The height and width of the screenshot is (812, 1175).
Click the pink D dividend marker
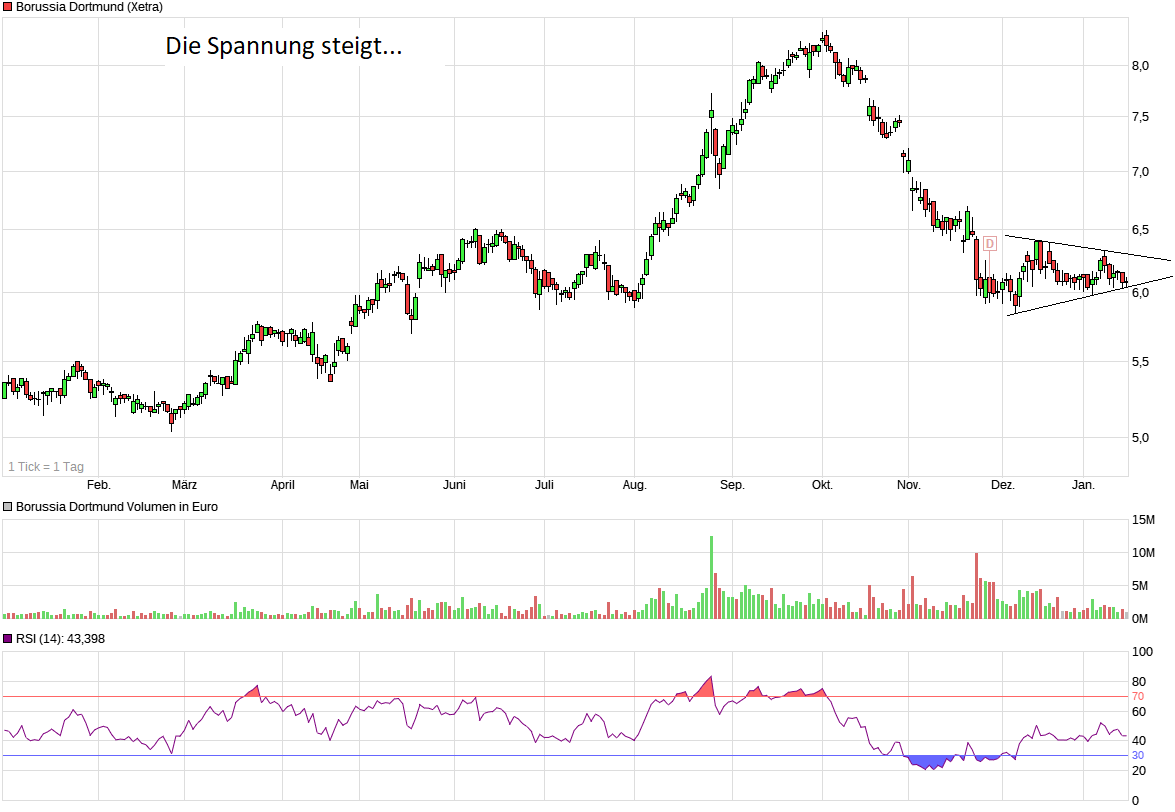point(989,243)
